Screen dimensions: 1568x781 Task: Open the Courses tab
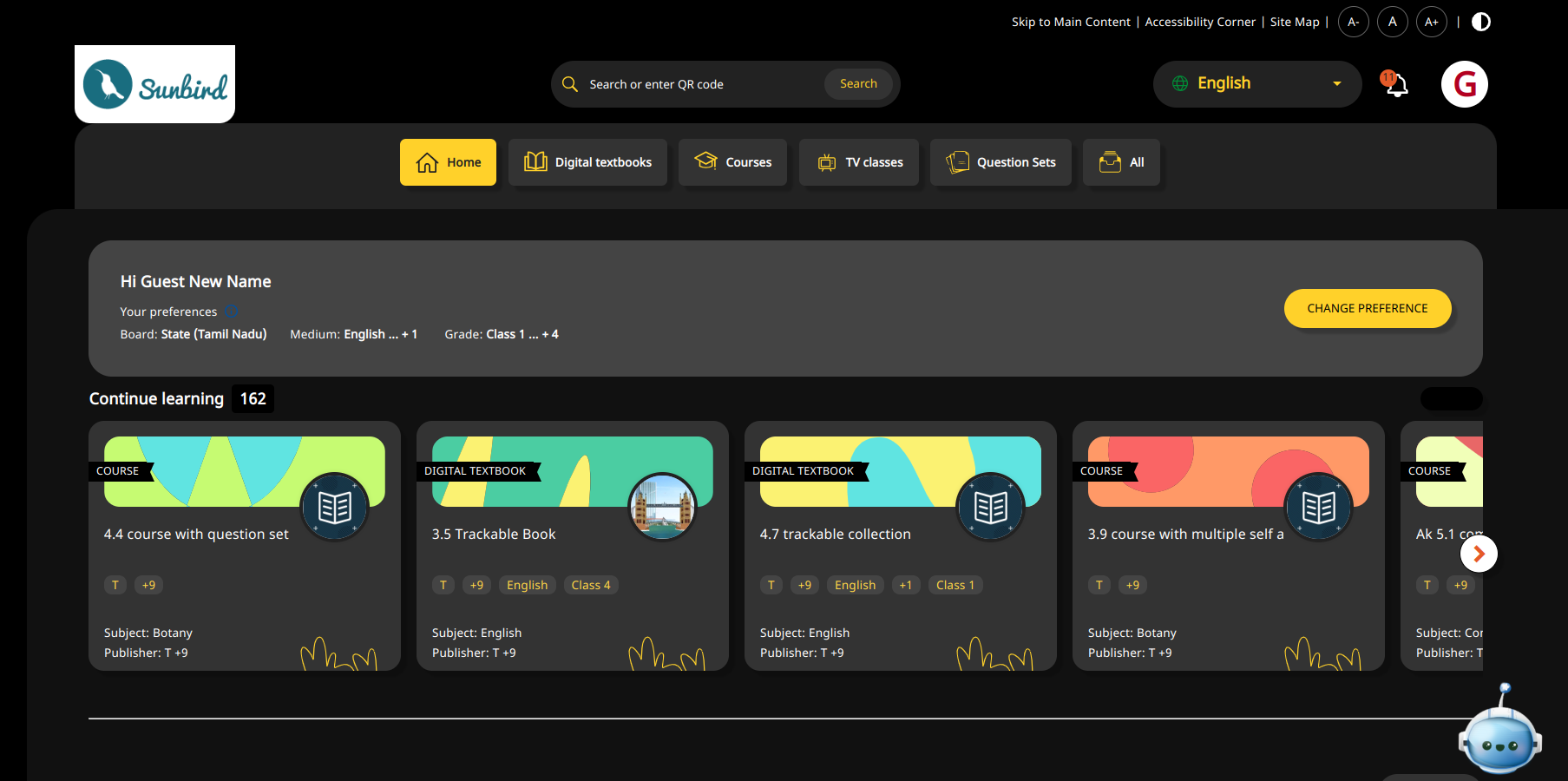732,162
